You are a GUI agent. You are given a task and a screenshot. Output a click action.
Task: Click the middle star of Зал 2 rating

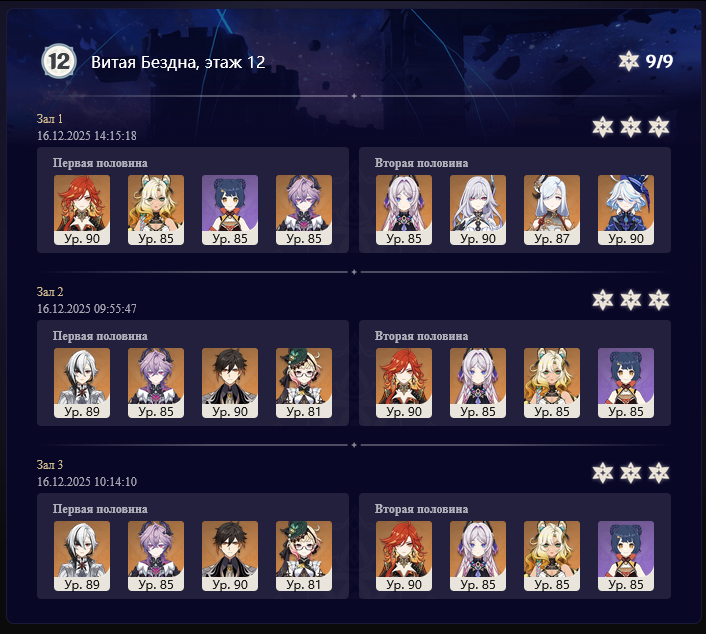coord(630,300)
